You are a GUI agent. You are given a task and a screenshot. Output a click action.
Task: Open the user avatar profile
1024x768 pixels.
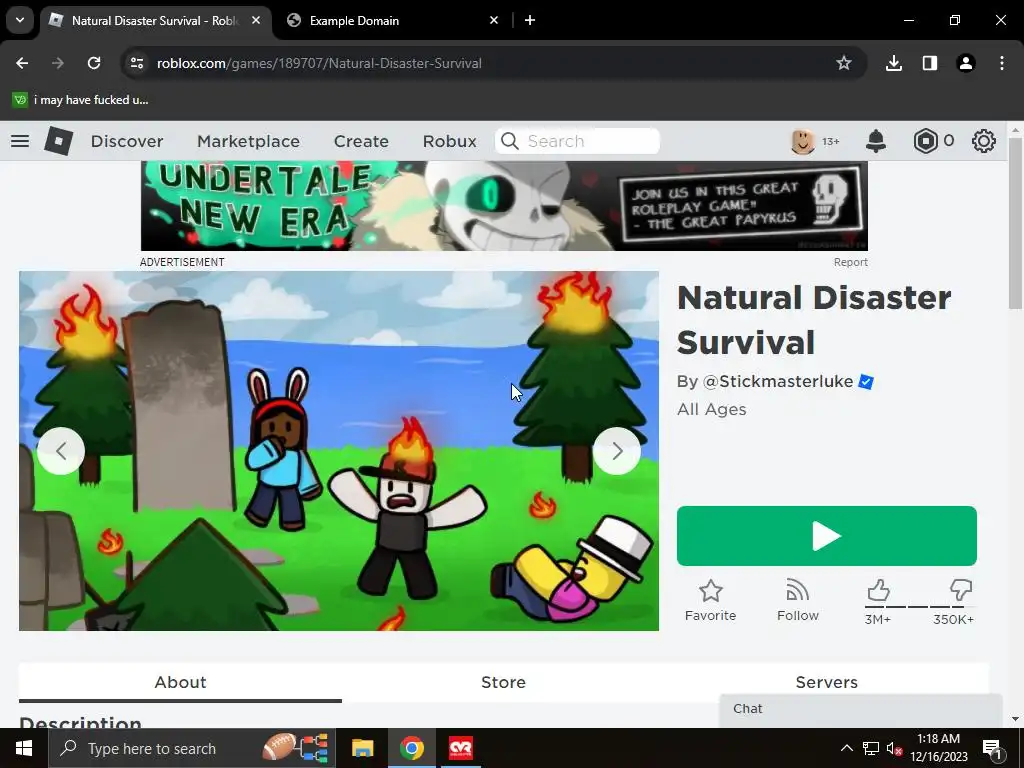[x=803, y=141]
